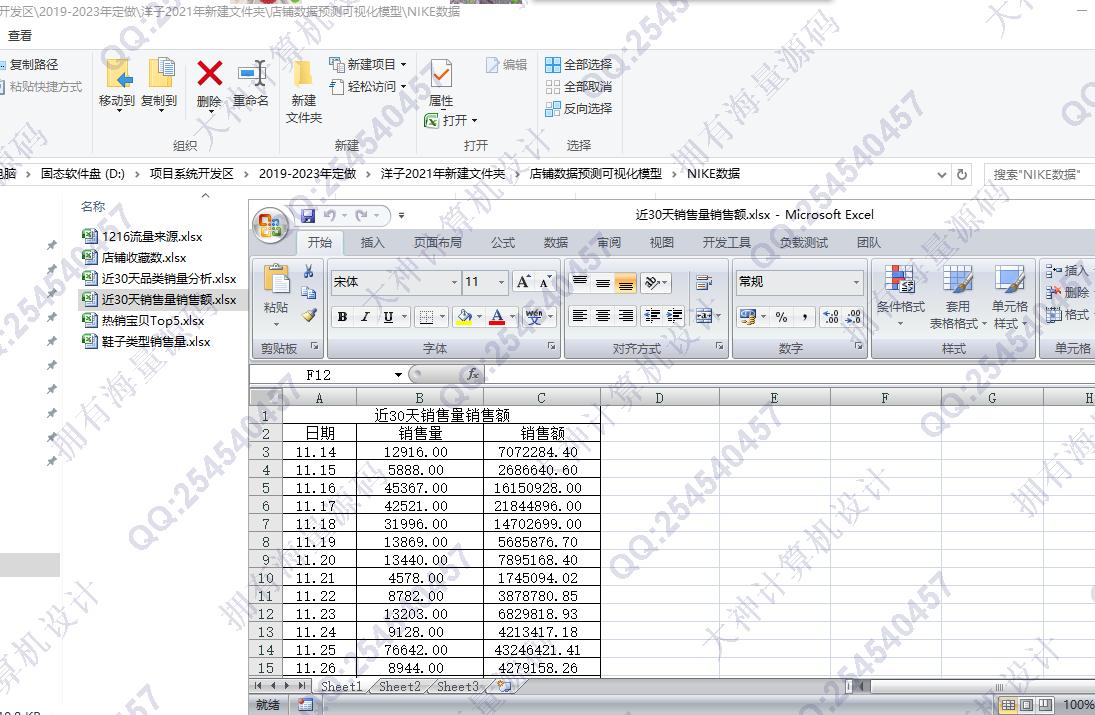Decrease font size with small A icon
The width and height of the screenshot is (1095, 715).
pyautogui.click(x=545, y=281)
